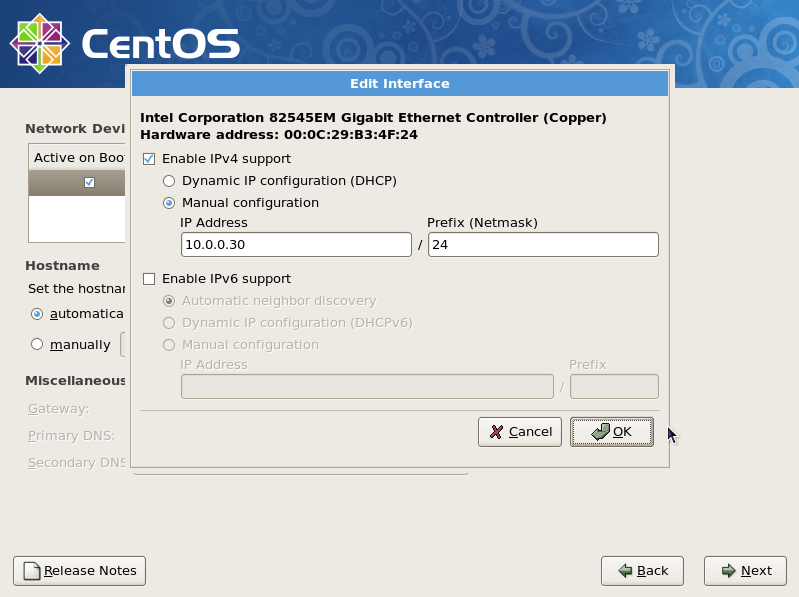
Task: Click the CentOS logo icon
Action: tap(40, 44)
